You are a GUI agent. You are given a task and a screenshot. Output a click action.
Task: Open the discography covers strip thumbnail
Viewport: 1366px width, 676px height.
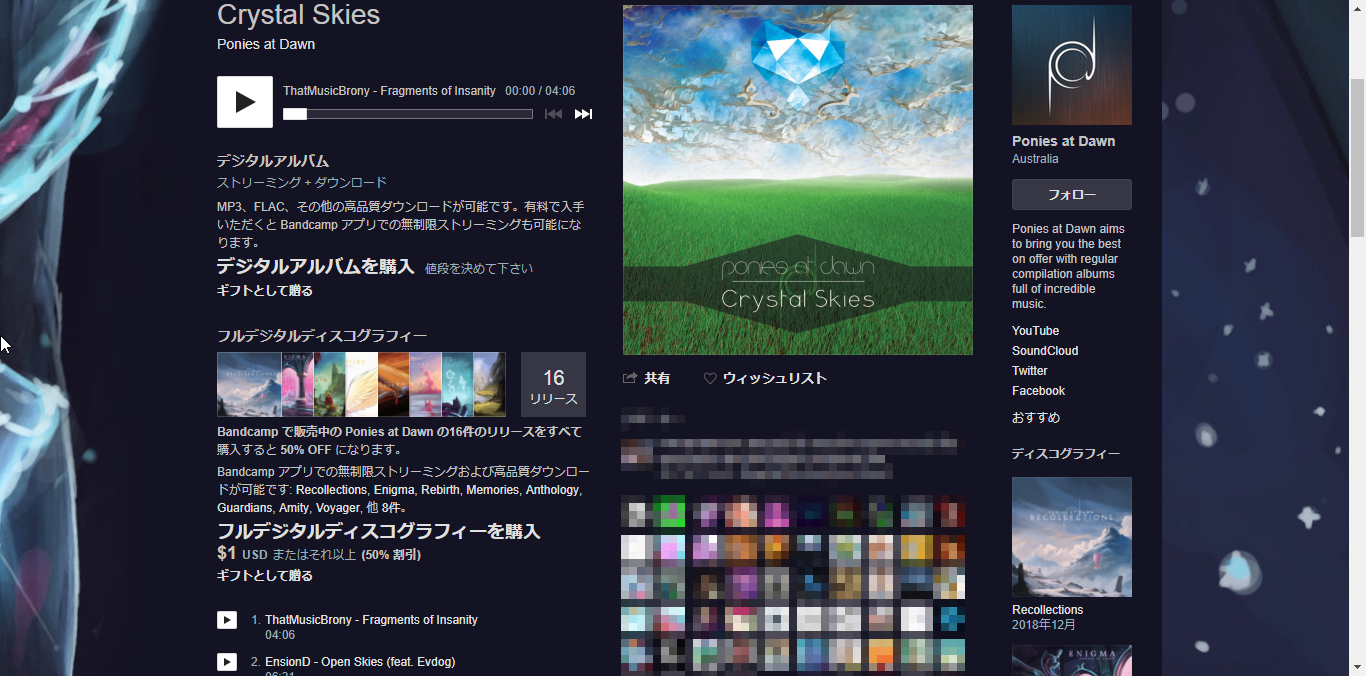pos(361,385)
